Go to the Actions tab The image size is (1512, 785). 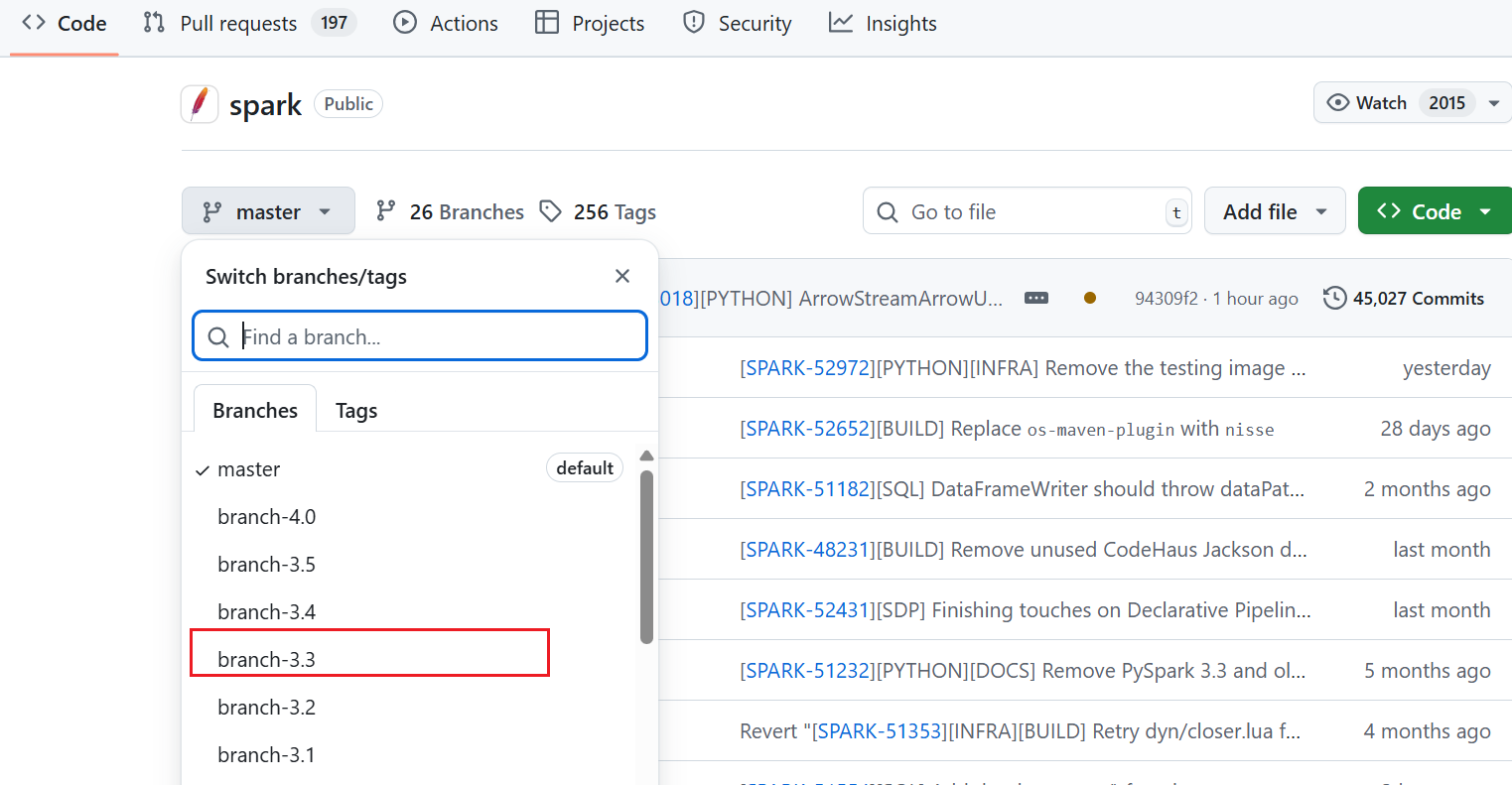[446, 23]
